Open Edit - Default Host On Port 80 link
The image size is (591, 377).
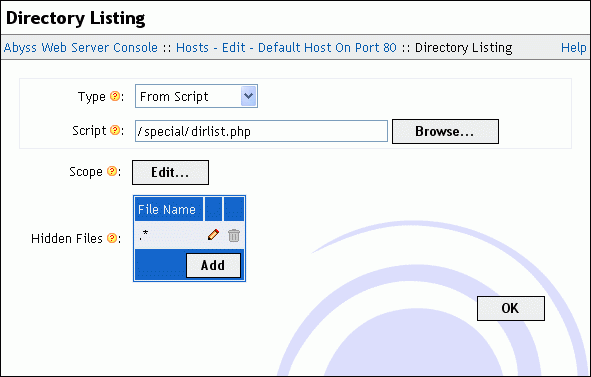click(x=309, y=48)
